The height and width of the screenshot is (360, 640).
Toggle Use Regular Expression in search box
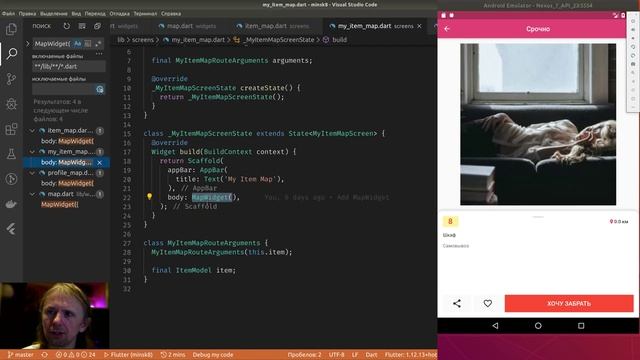click(x=98, y=43)
